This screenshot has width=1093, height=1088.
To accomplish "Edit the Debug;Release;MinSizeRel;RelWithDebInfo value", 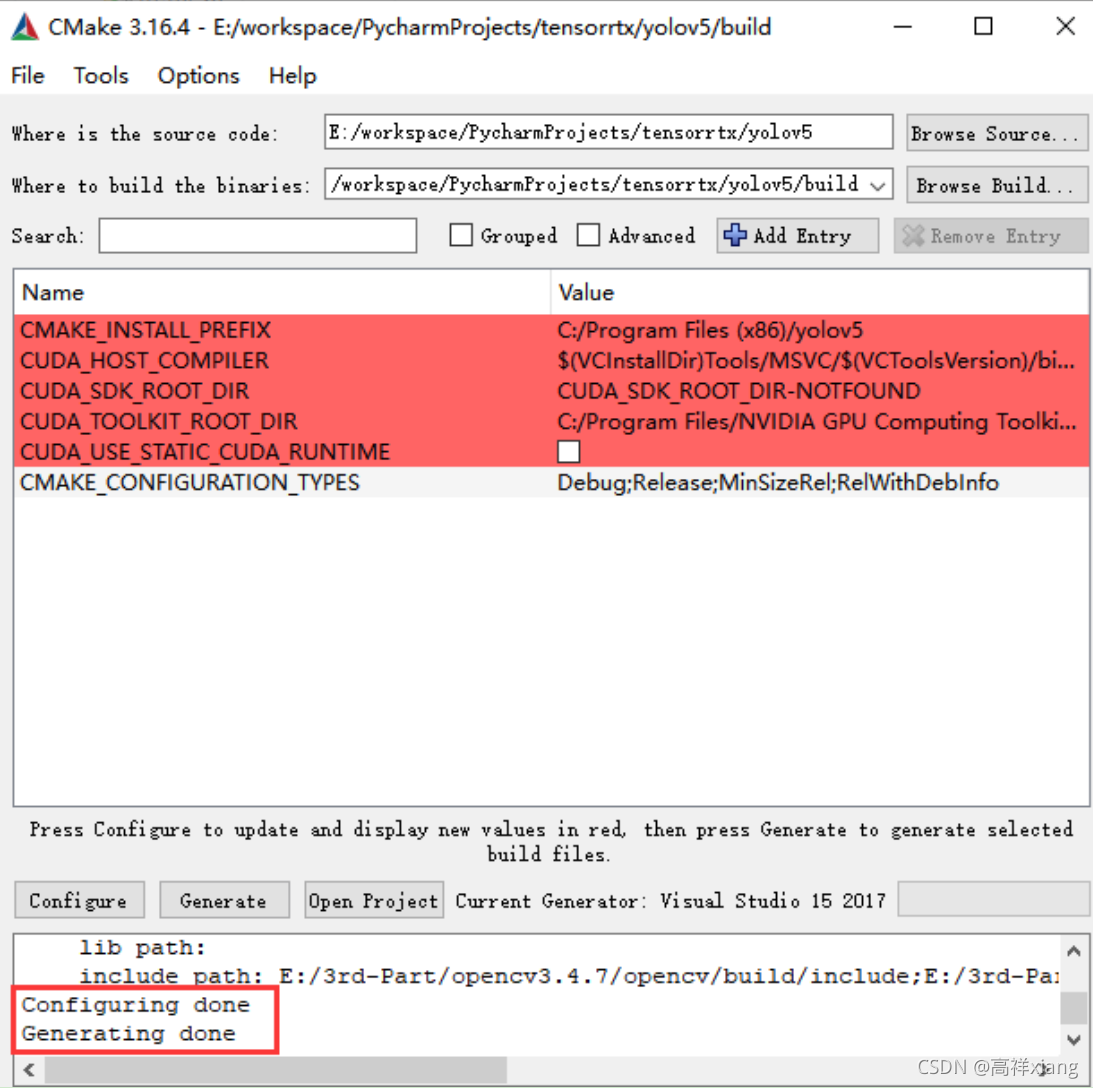I will pyautogui.click(x=778, y=482).
